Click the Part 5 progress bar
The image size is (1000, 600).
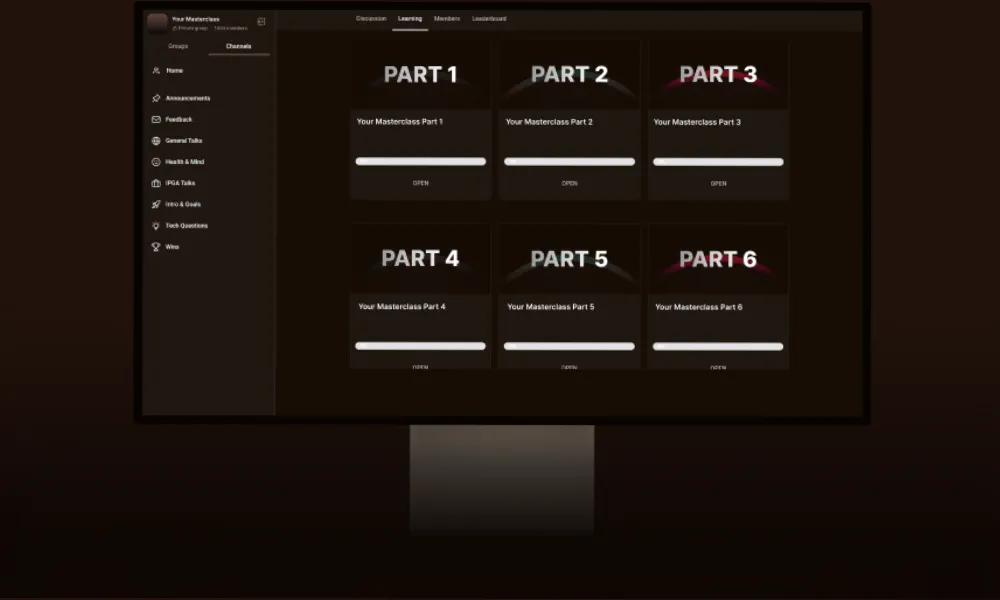570,346
